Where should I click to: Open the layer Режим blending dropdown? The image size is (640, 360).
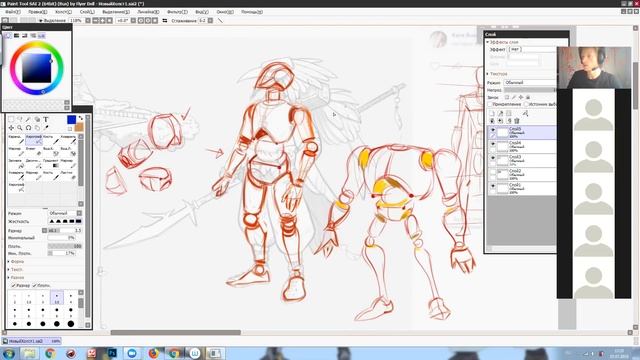[x=529, y=82]
